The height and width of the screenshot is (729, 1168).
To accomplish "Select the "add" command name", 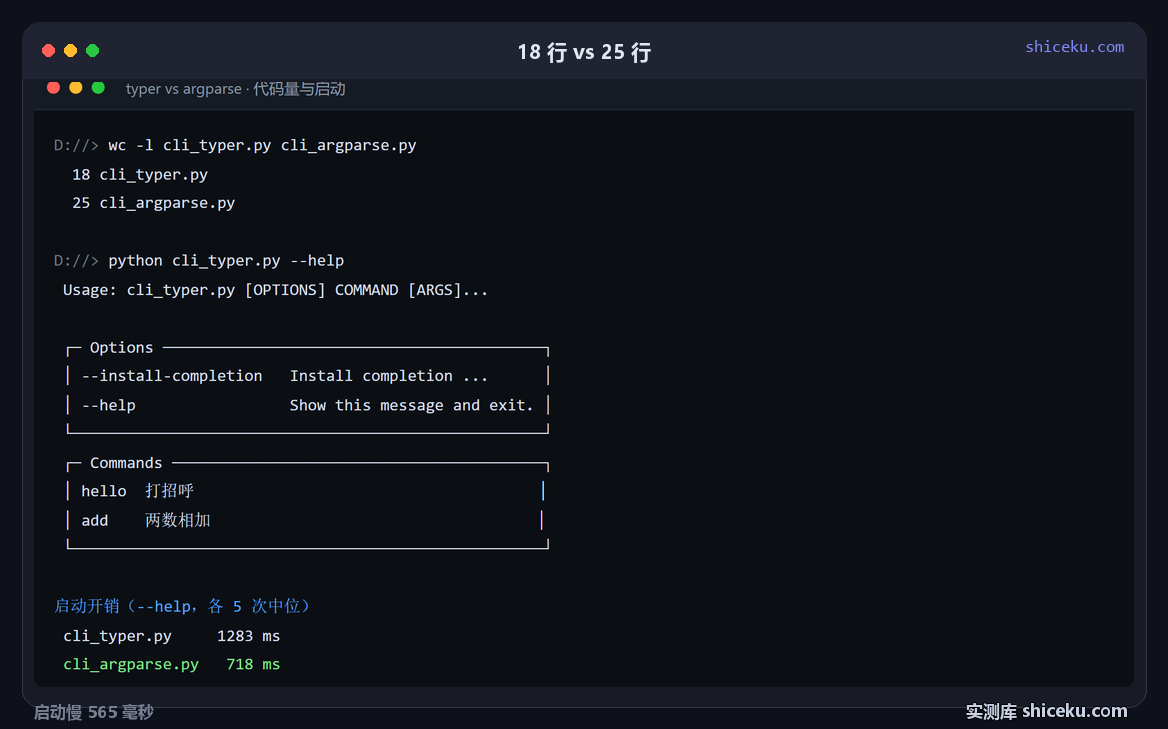I will [95, 521].
